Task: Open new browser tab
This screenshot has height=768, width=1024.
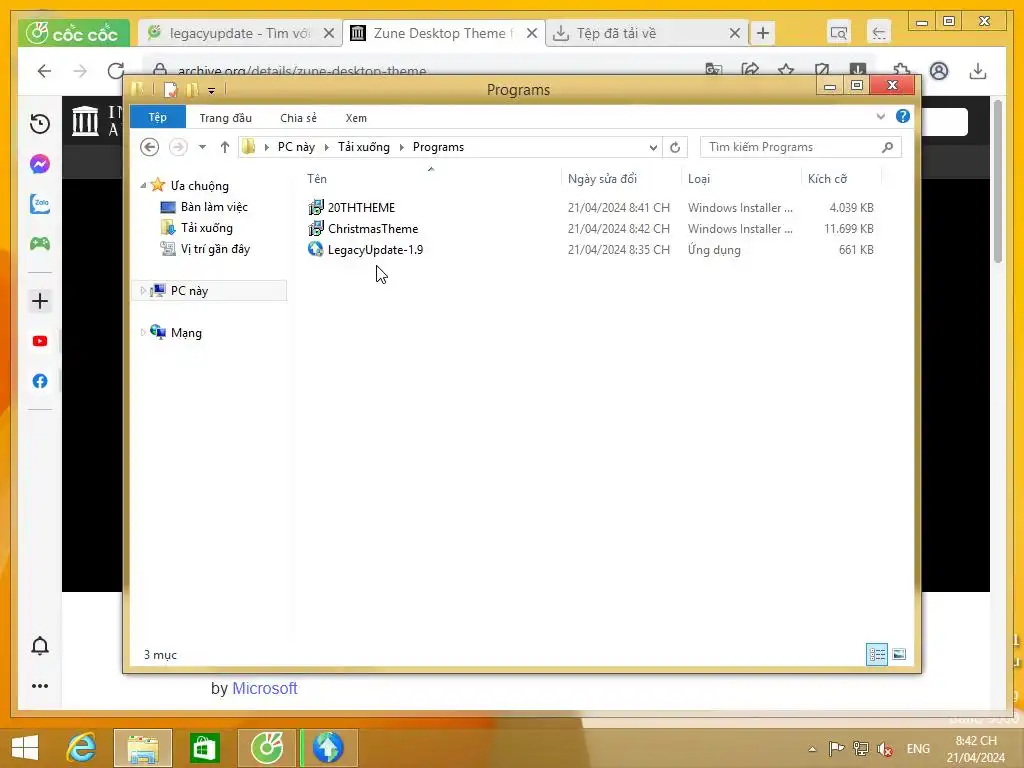Action: 763,33
